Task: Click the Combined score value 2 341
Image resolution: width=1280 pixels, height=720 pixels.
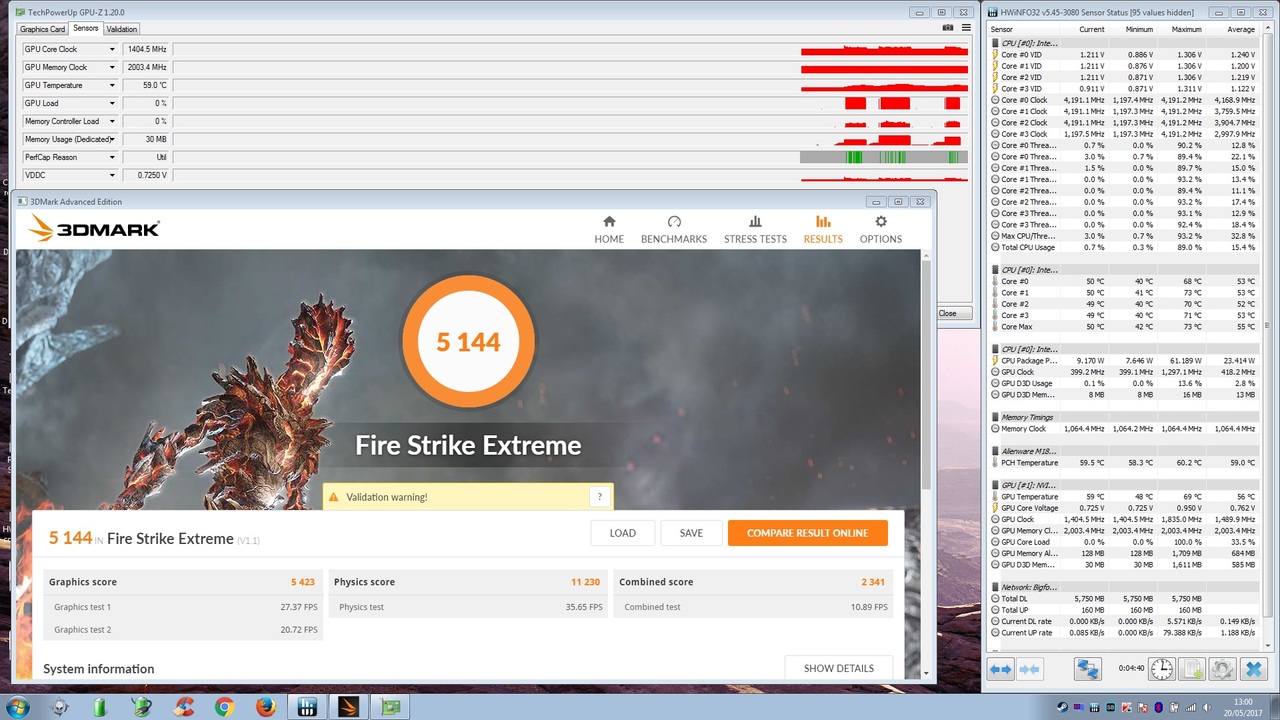Action: (x=873, y=582)
